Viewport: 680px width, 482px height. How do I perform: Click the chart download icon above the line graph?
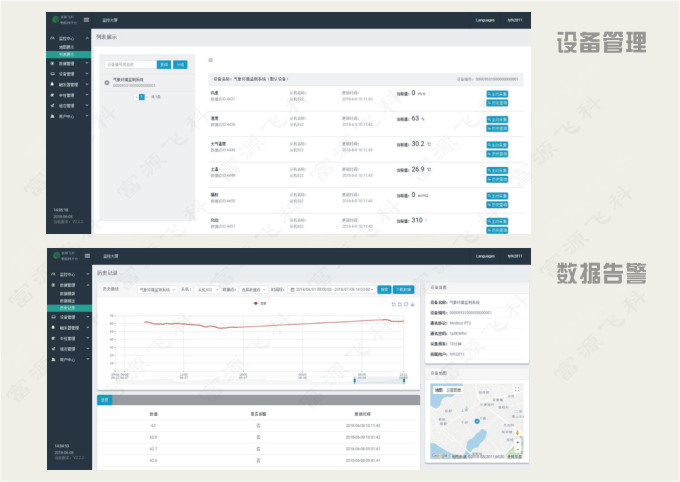pyautogui.click(x=409, y=303)
